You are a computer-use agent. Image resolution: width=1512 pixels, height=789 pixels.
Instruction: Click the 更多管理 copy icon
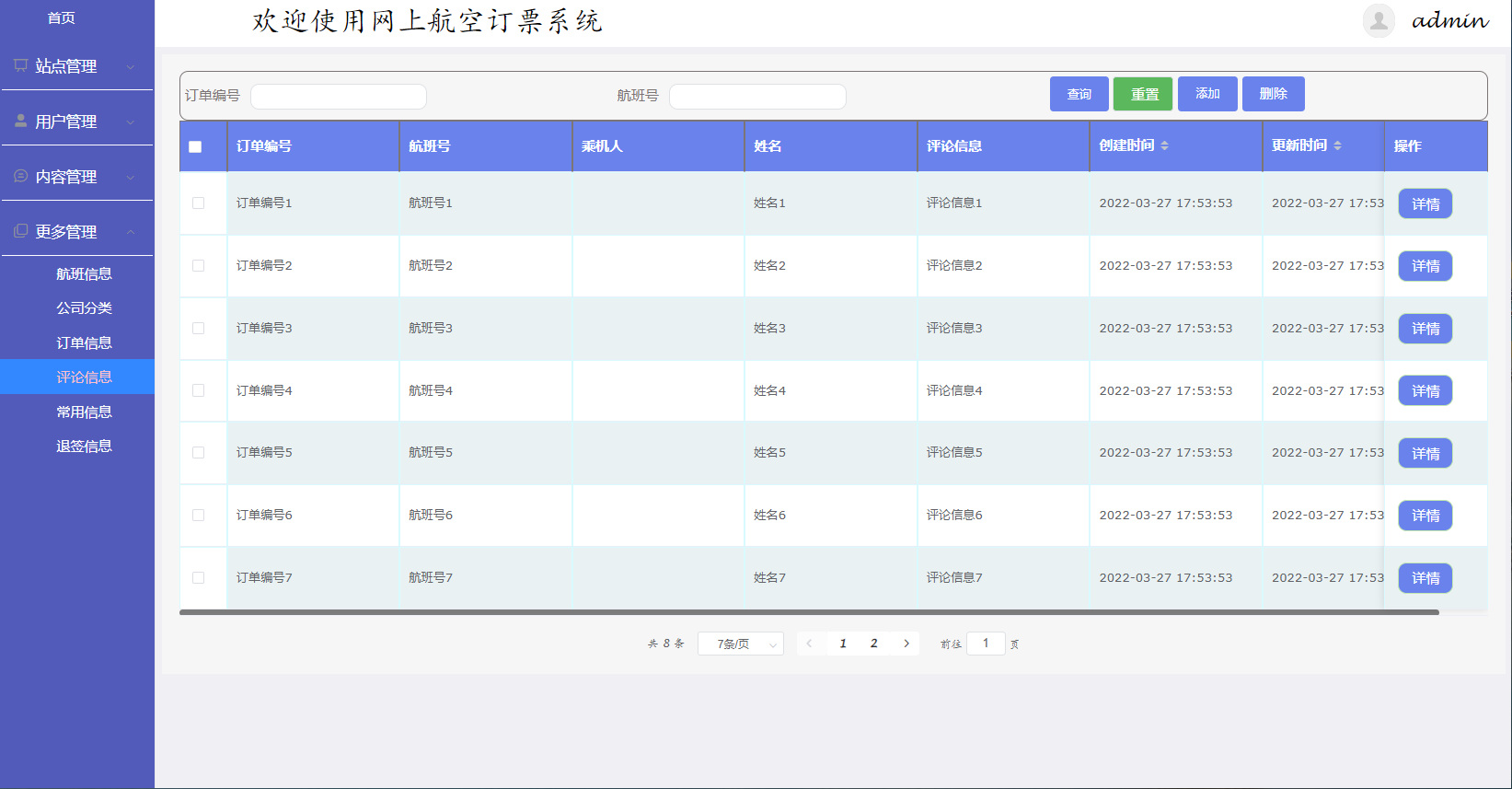(x=20, y=231)
